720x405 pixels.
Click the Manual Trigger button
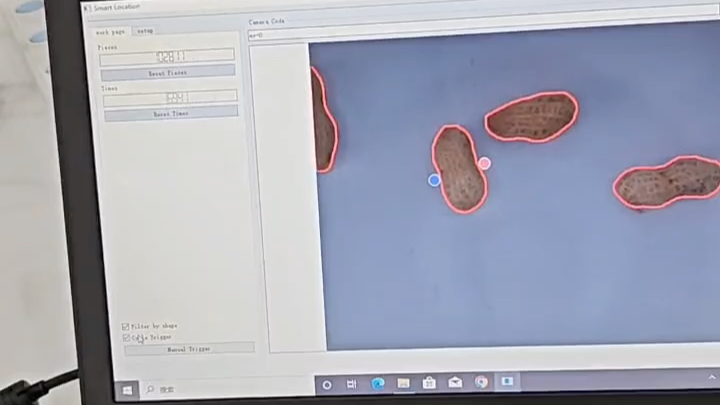click(x=188, y=349)
